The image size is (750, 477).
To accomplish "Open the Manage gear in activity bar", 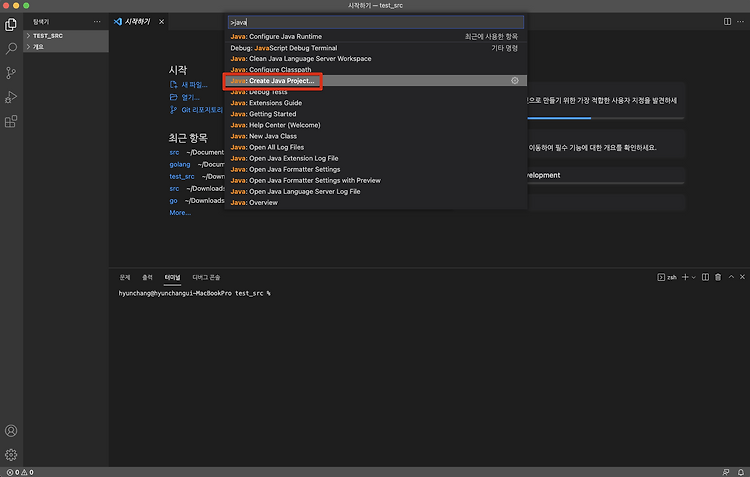I will pos(11,455).
